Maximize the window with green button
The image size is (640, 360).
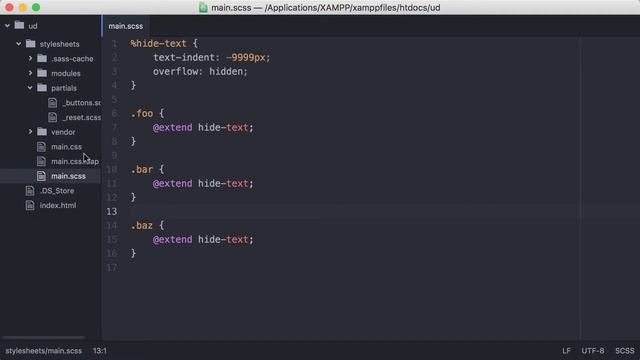36,7
